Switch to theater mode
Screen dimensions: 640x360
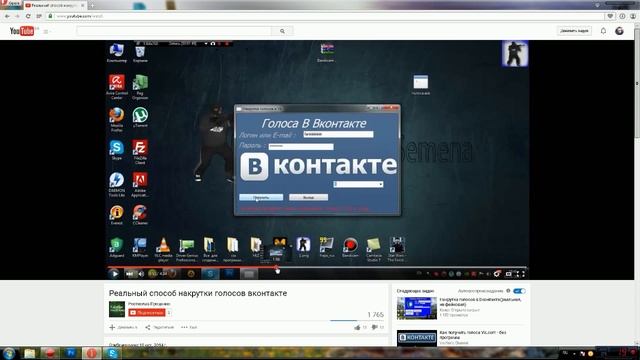click(x=509, y=274)
